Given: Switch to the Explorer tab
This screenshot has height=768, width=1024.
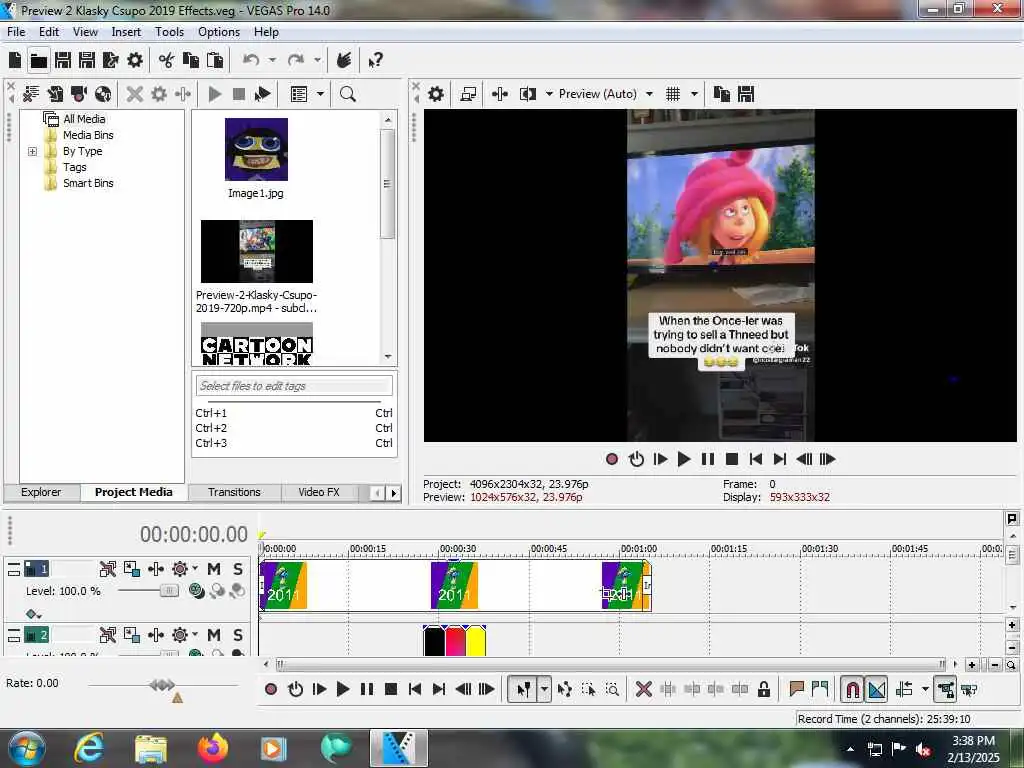Looking at the screenshot, I should point(40,492).
